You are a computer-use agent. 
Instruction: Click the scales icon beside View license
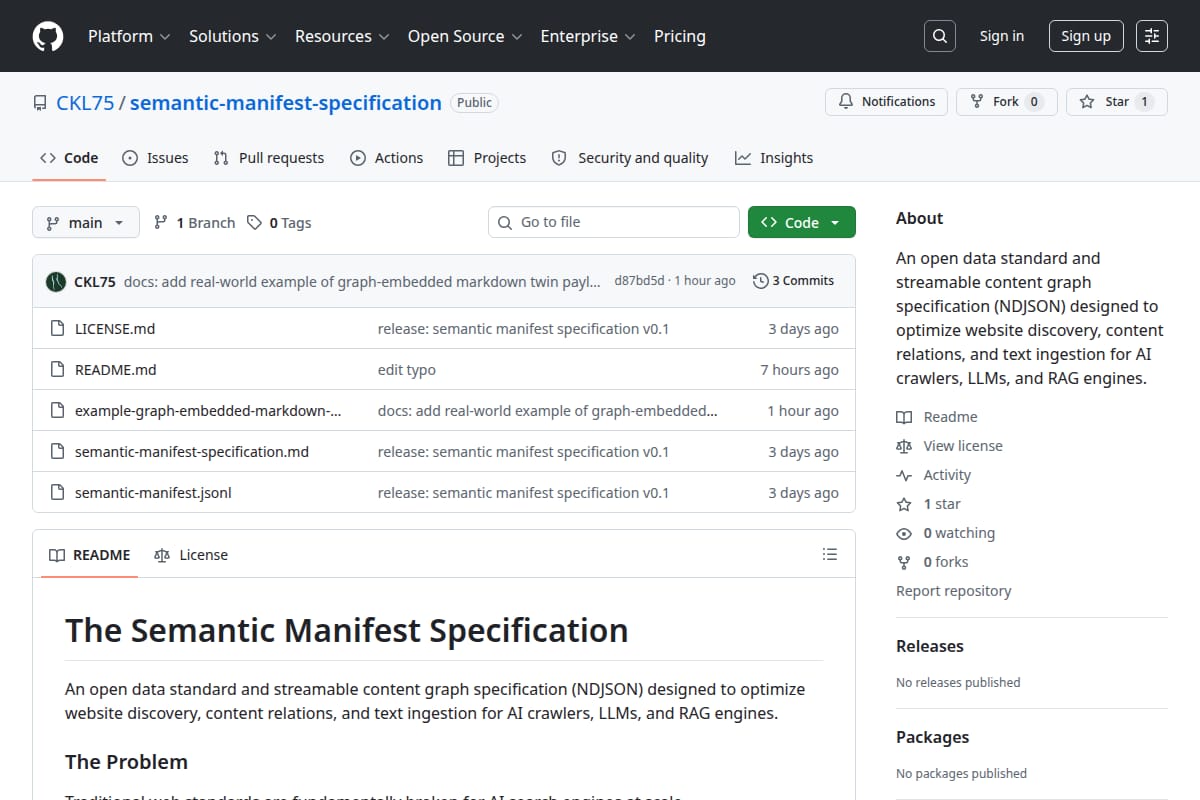pyautogui.click(x=904, y=446)
